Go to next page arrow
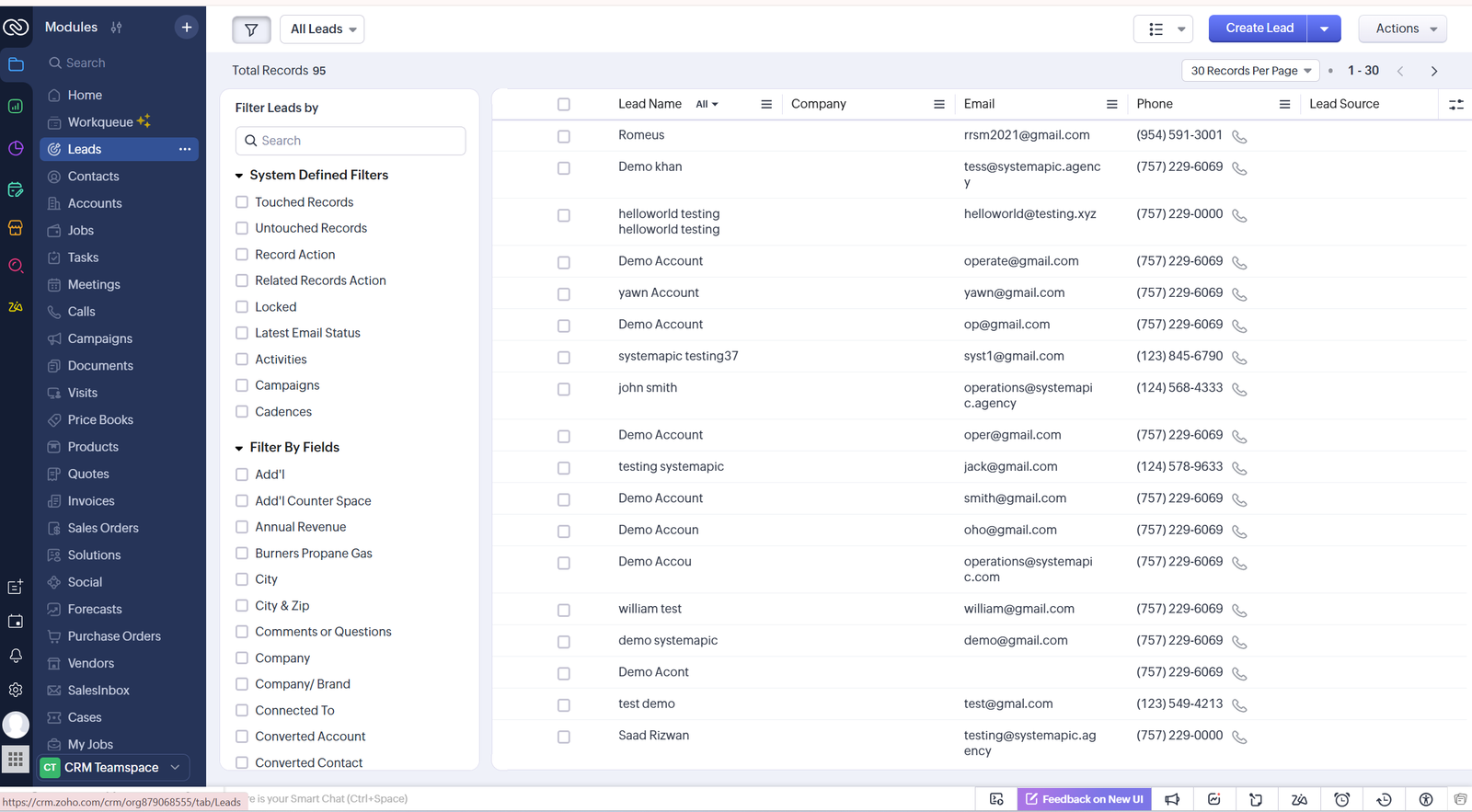Viewport: 1472px width, 812px height. 1433,71
